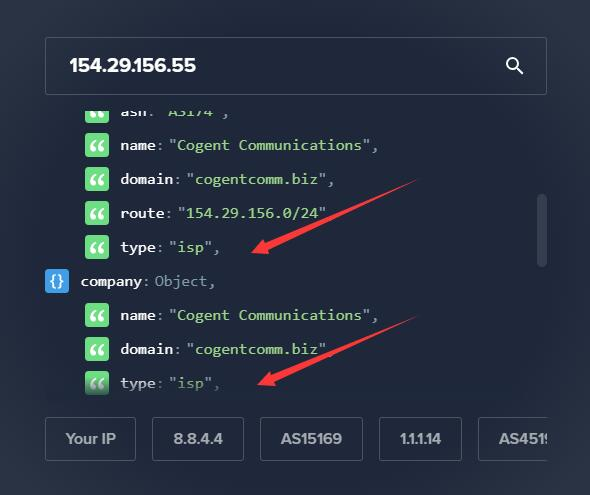590x495 pixels.
Task: Select the route value 154.29.156.0/24
Action: pos(252,213)
